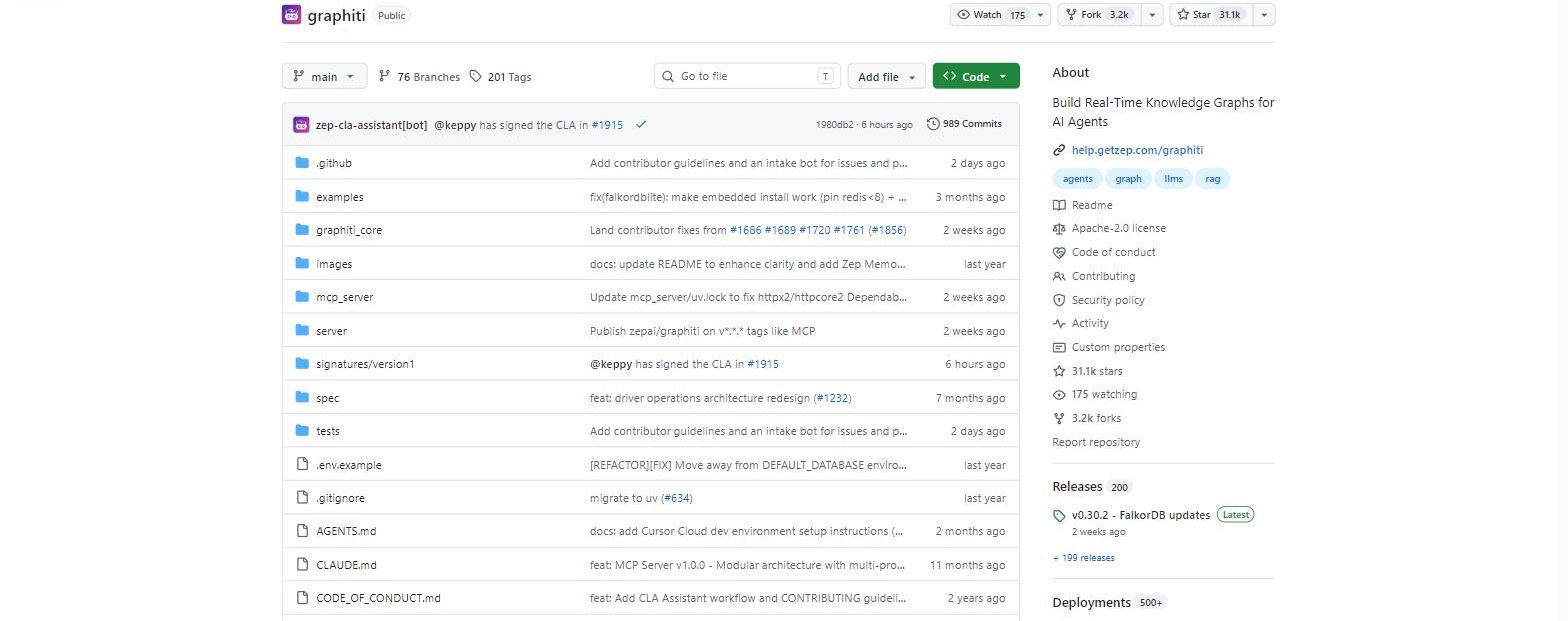The width and height of the screenshot is (1568, 621).
Task: Click the .env.example file icon
Action: coord(302,465)
